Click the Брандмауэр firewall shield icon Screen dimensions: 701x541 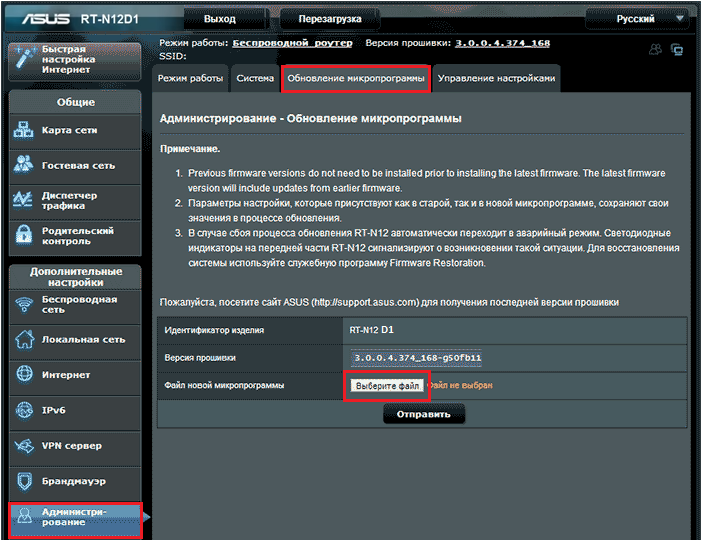pos(25,481)
